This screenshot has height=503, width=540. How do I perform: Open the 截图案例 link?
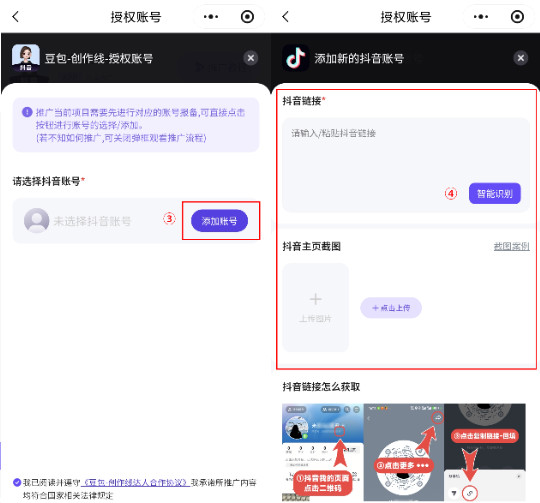[511, 246]
